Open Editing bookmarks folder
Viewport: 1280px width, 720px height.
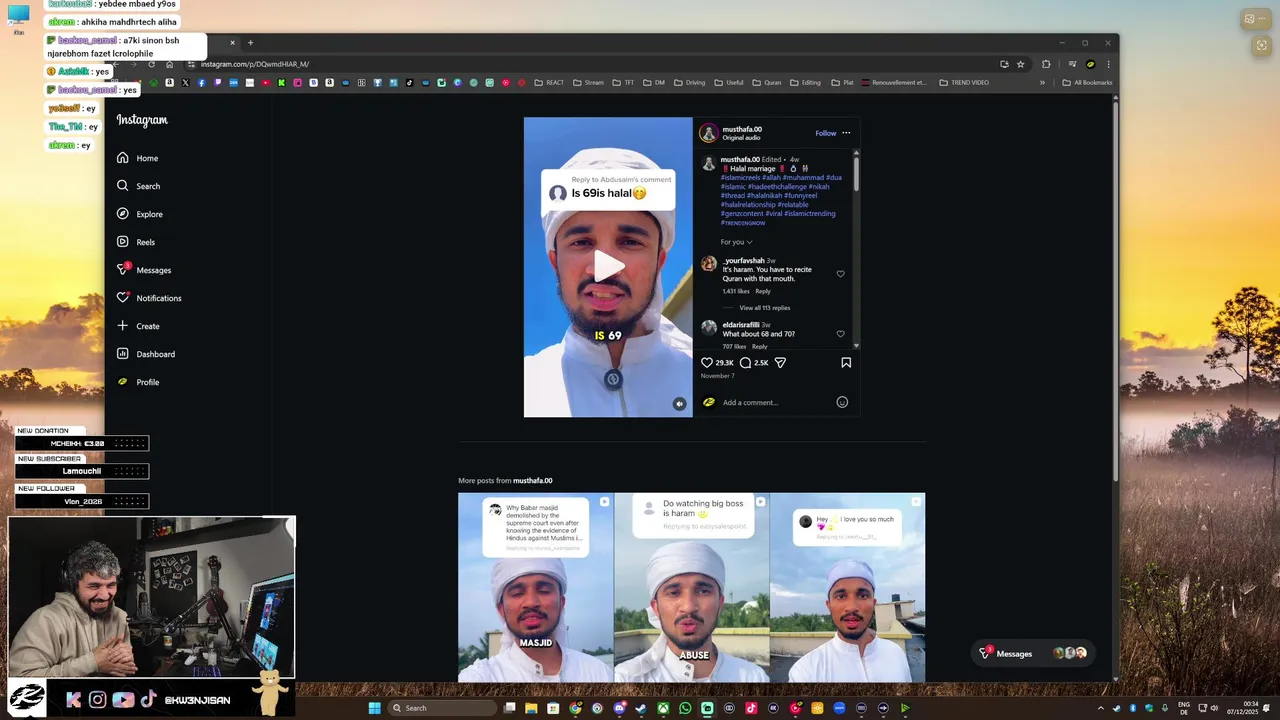click(x=805, y=82)
